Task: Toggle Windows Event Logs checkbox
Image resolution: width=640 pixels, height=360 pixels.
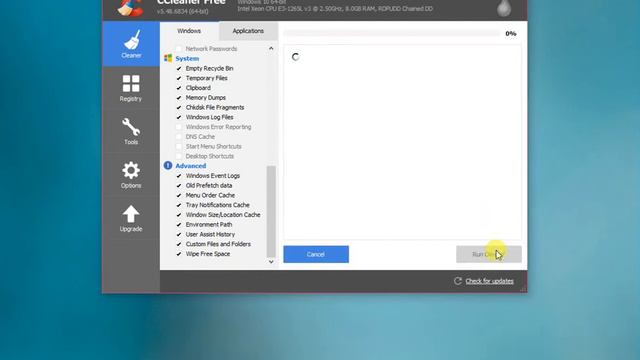Action: 179,176
